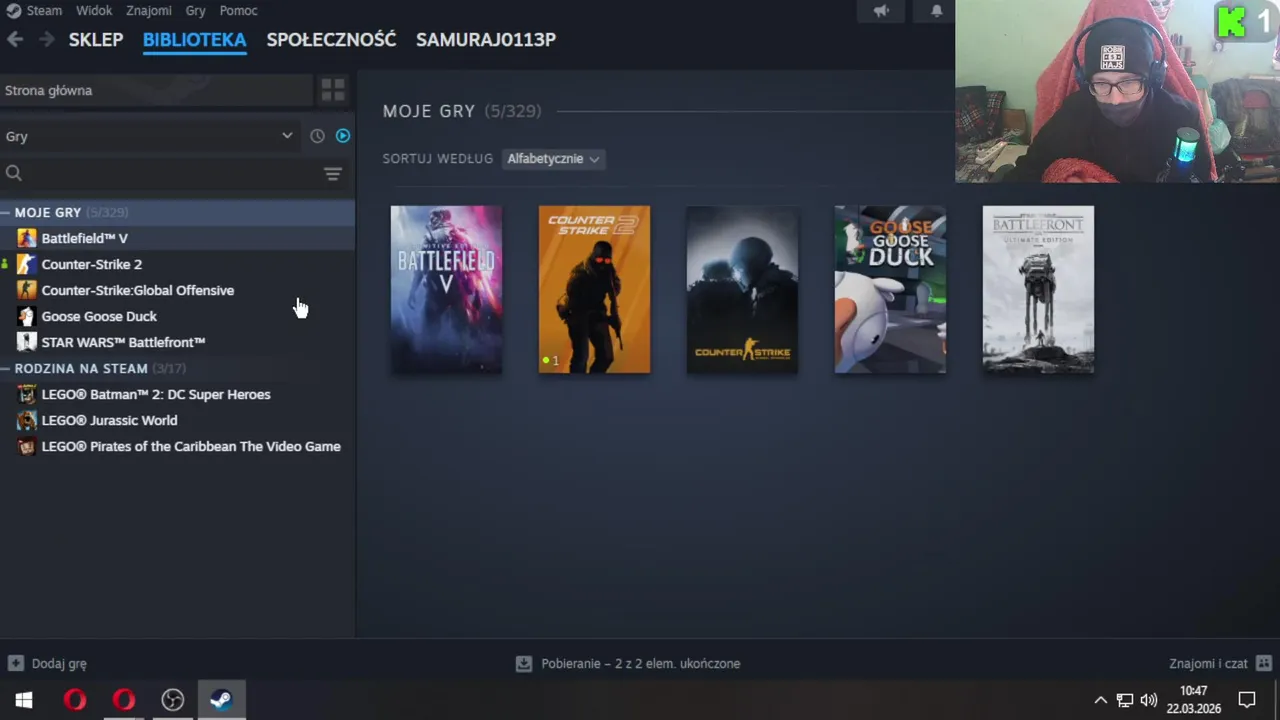Open the Windows action center icon

(x=1247, y=700)
